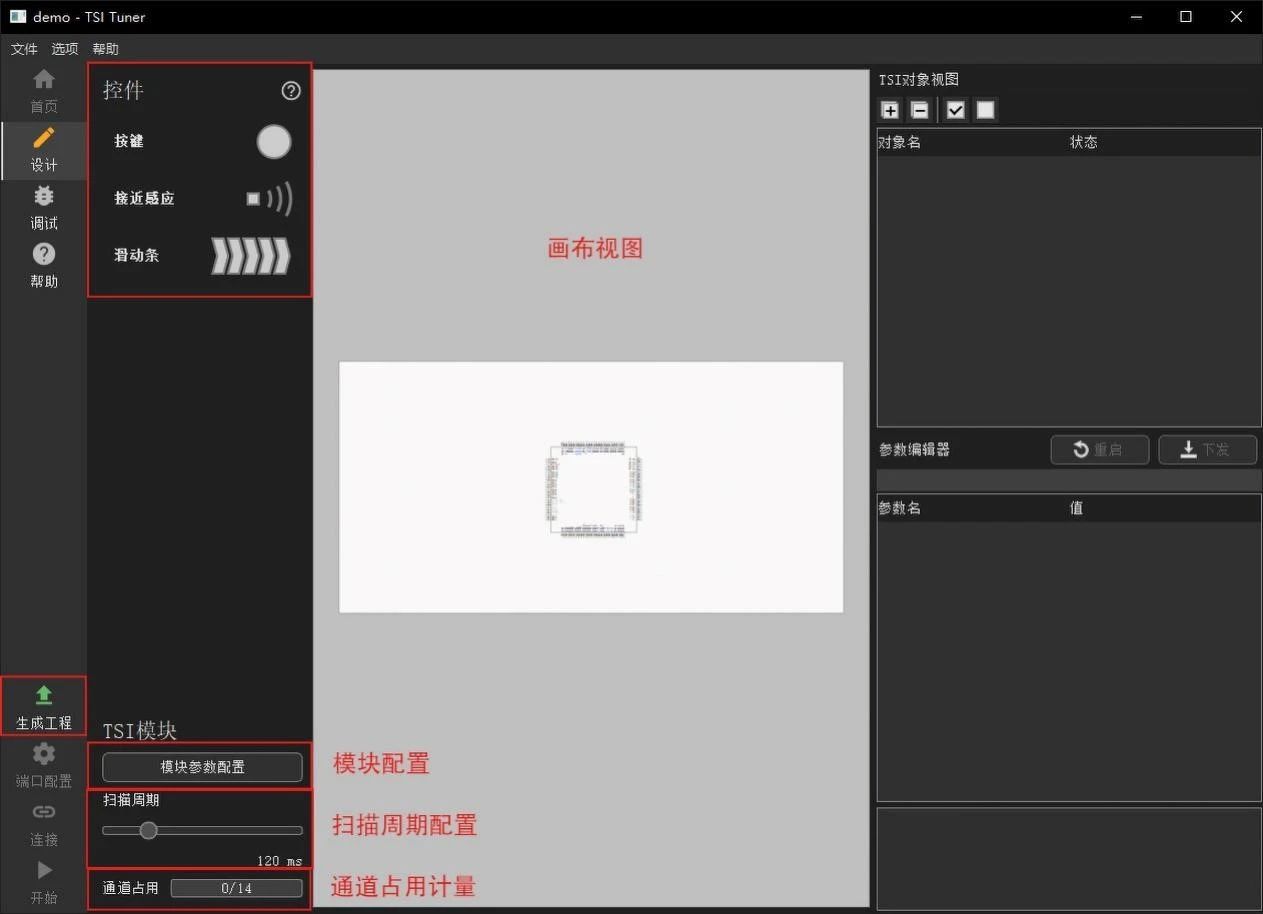Click the controls panel question mark icon
Viewport: 1263px width, 914px height.
(291, 91)
